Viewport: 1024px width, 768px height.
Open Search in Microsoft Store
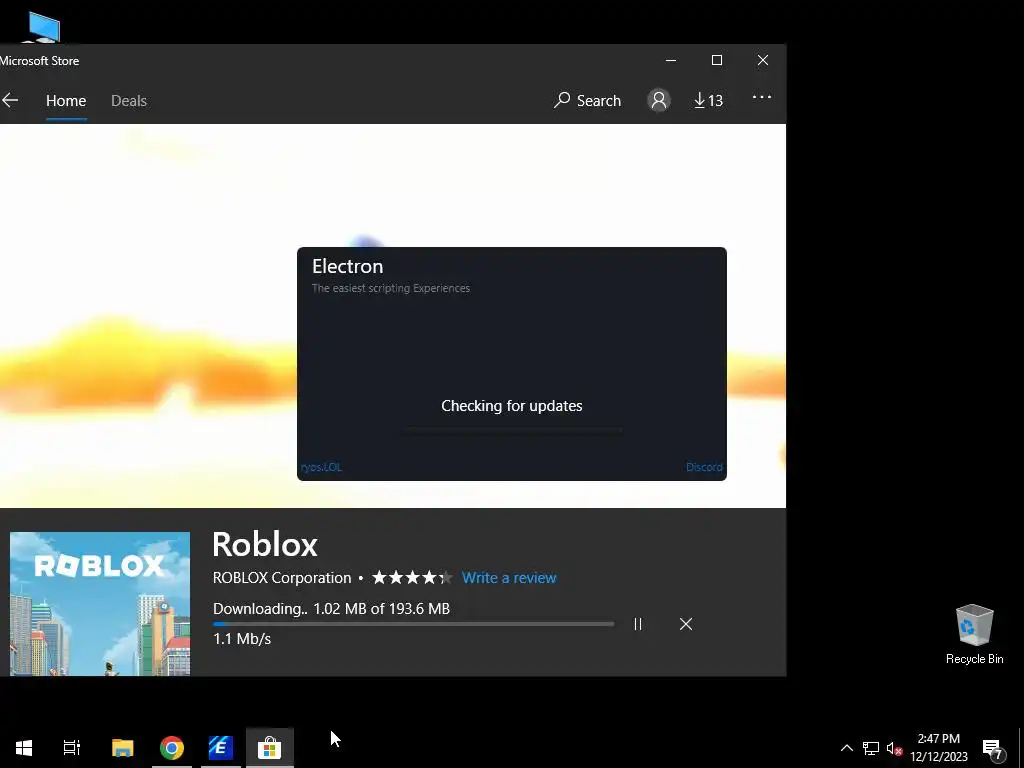tap(587, 101)
